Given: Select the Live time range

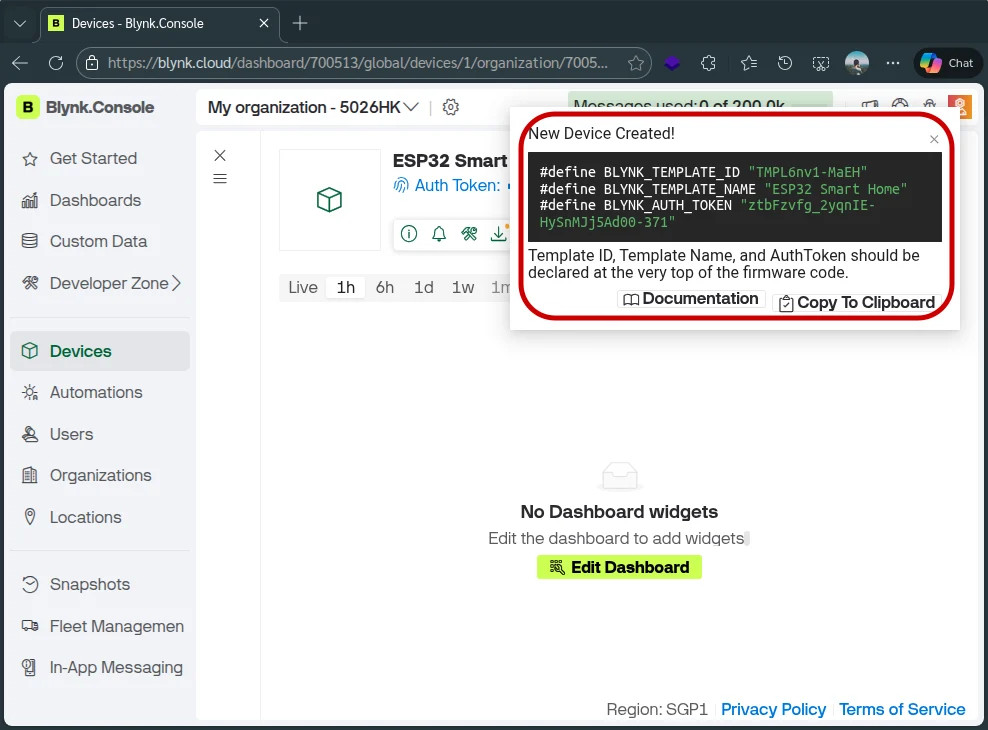Looking at the screenshot, I should point(302,287).
